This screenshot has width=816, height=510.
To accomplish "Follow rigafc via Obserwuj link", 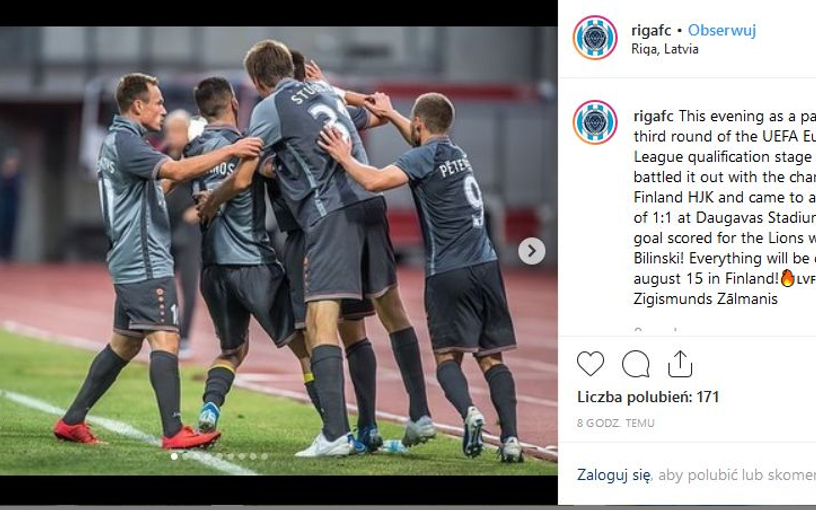I will [722, 30].
